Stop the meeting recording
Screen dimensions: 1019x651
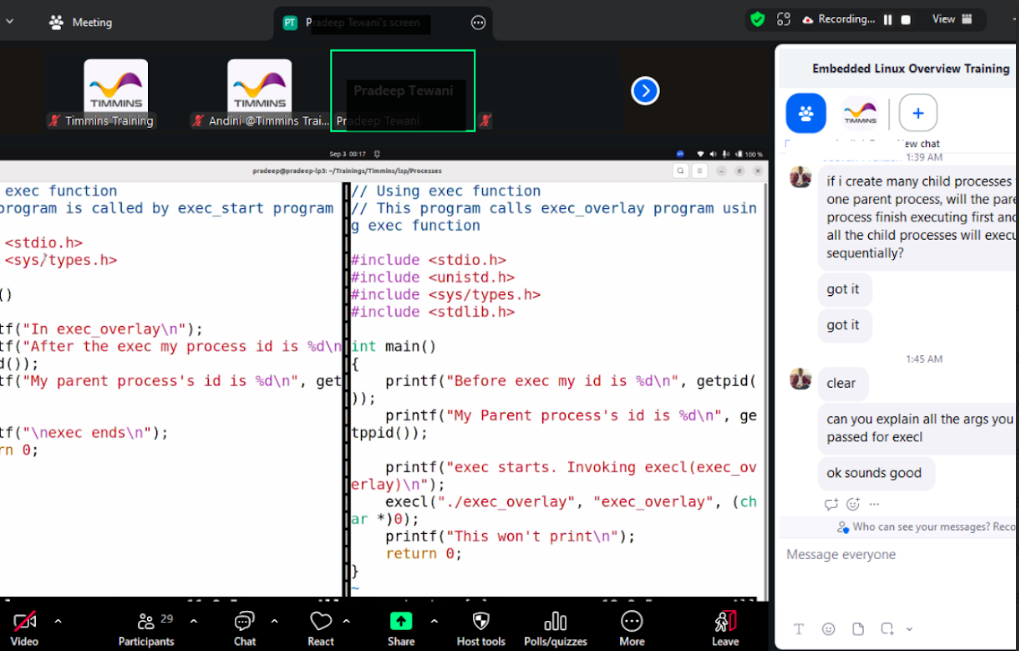pos(906,19)
